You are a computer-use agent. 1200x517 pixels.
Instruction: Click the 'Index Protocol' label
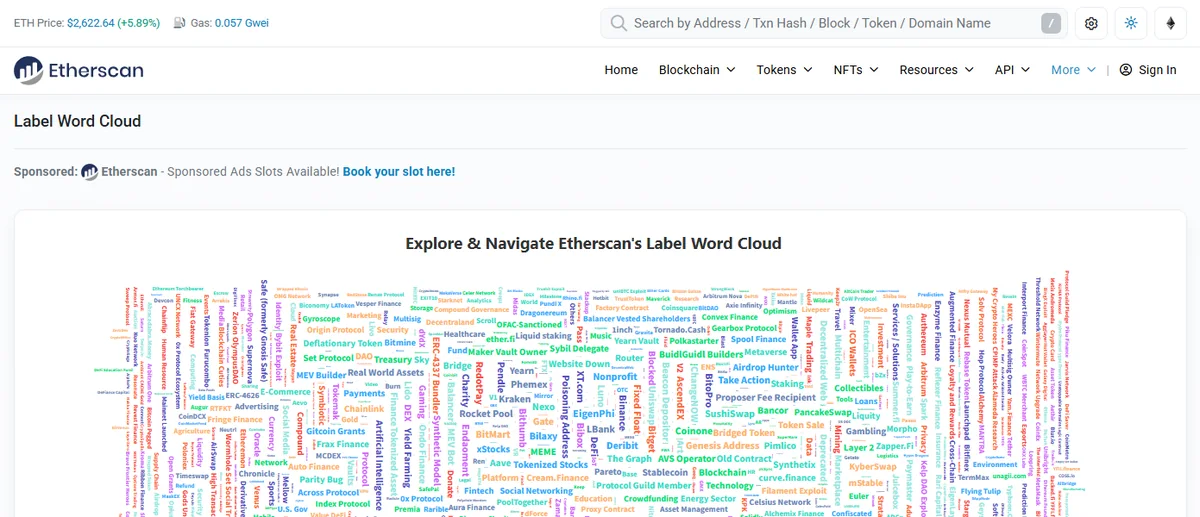(x=343, y=504)
